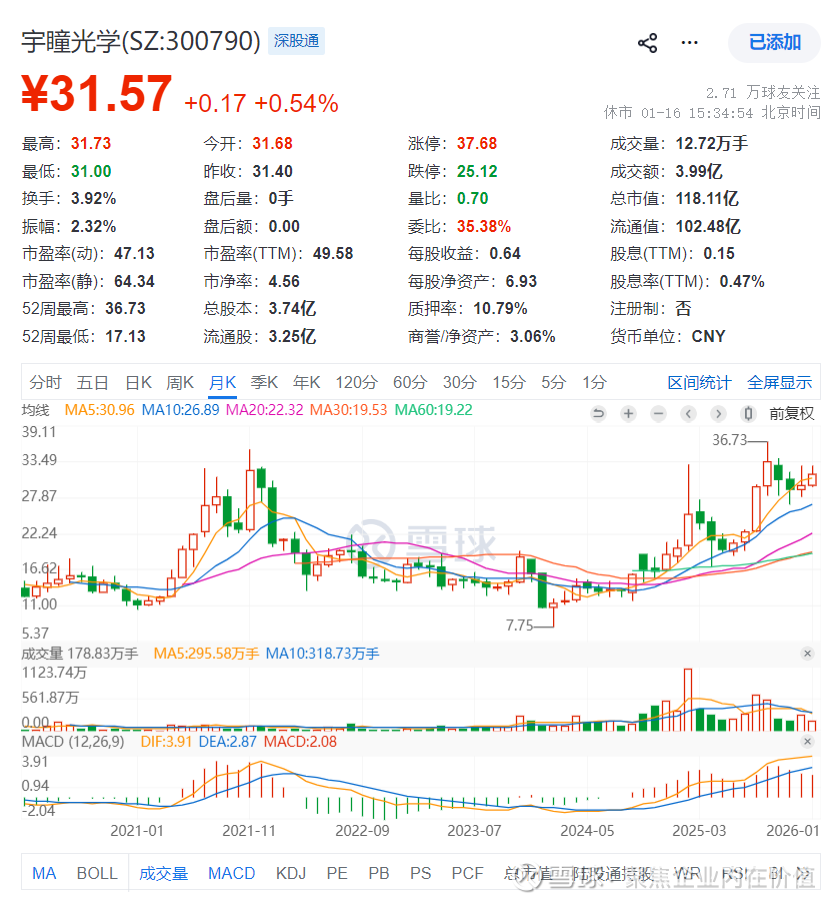Click the 股息率(TTM) 0.47% value
The height and width of the screenshot is (903, 840).
coord(742,282)
